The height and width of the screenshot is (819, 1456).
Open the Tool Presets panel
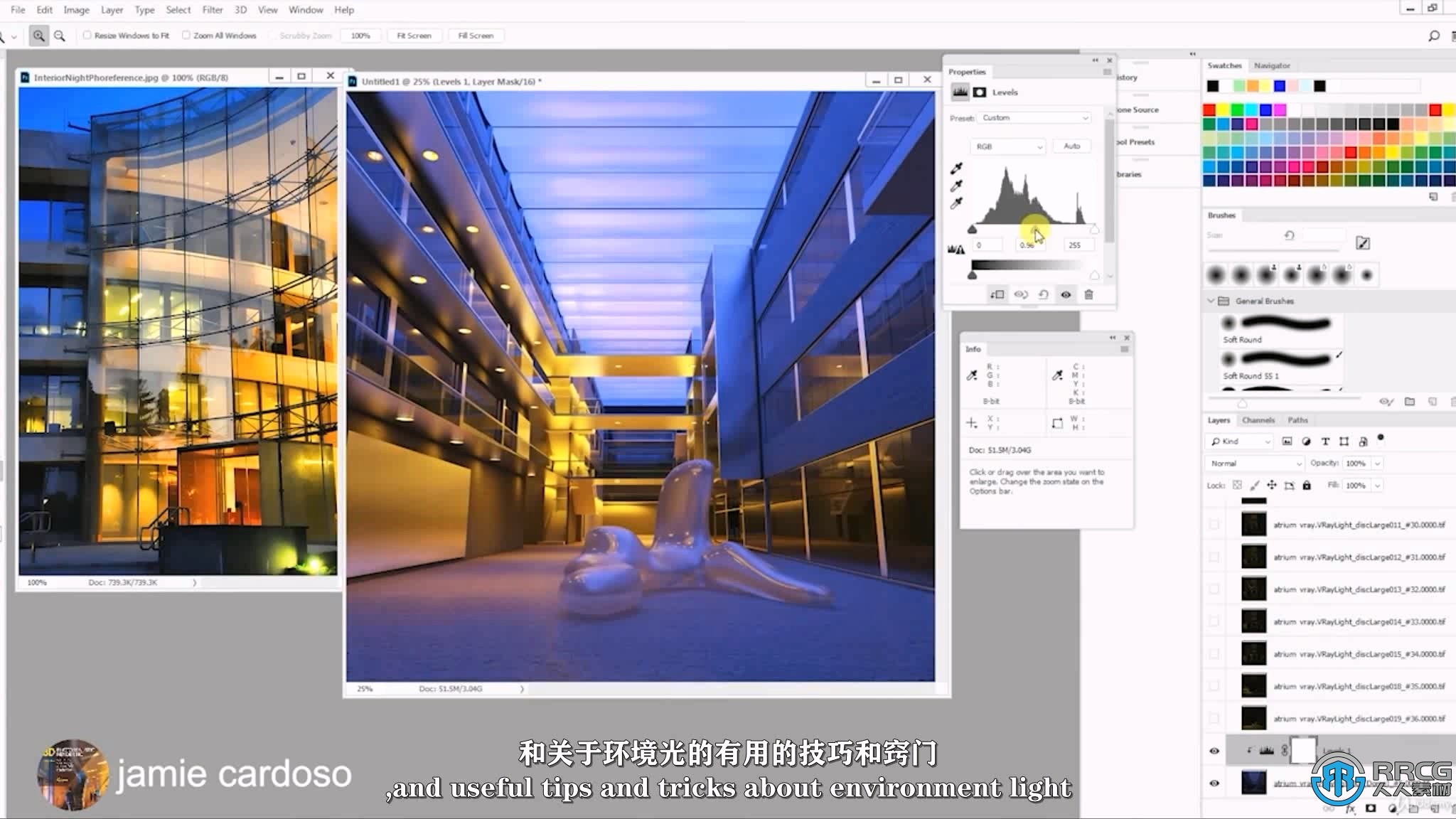point(1136,141)
